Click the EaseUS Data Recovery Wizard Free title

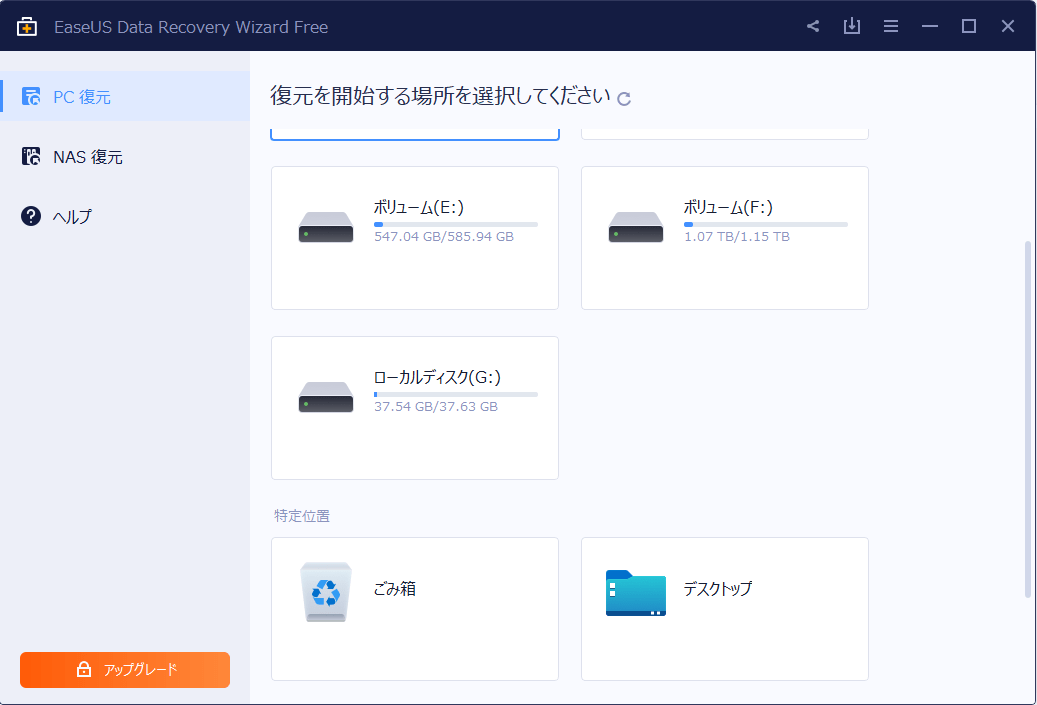click(191, 27)
